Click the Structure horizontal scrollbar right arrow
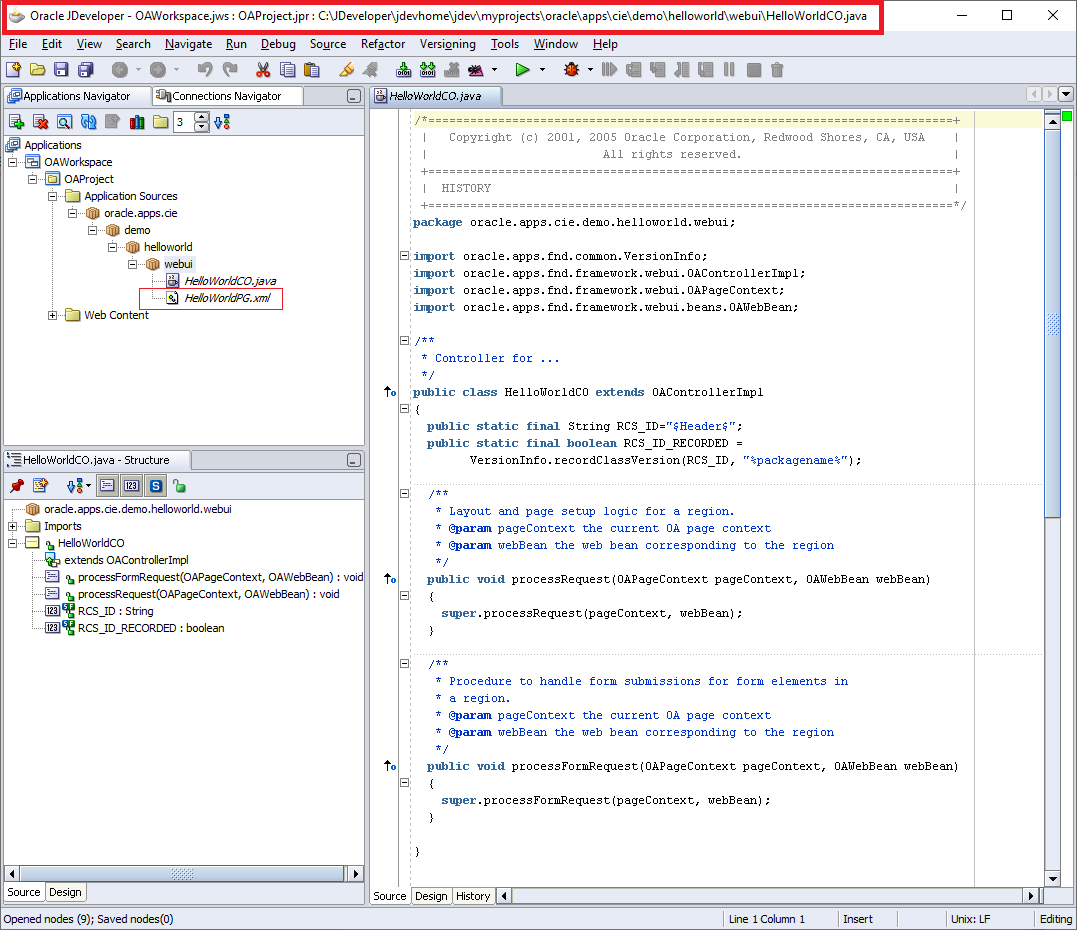 click(355, 874)
